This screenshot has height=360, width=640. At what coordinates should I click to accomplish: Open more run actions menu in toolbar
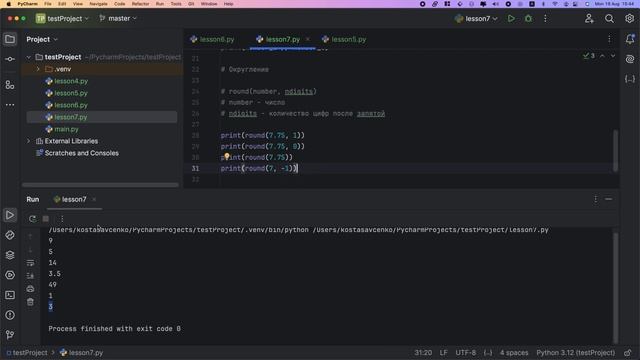click(x=545, y=19)
